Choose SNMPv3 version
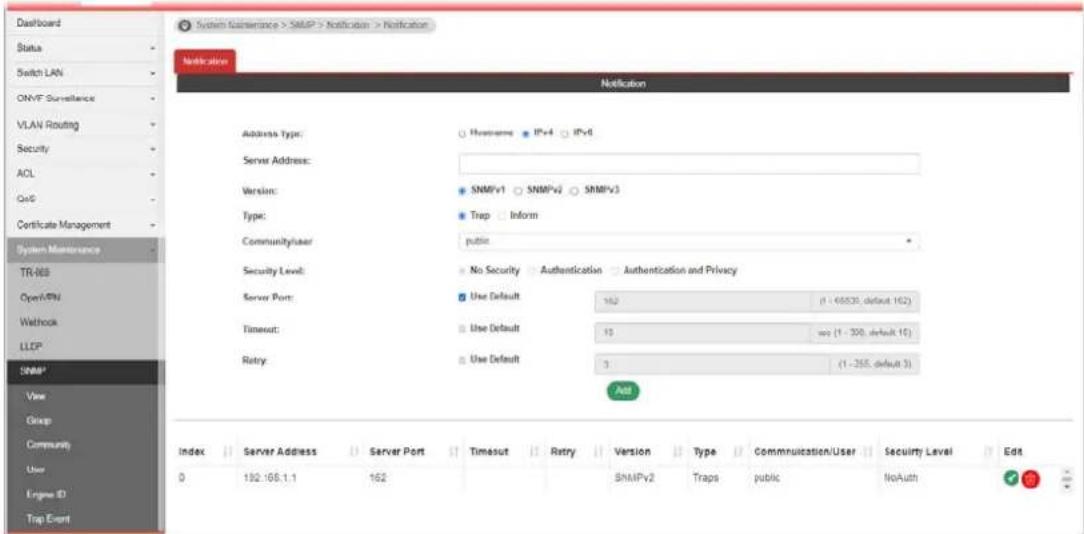 tap(573, 190)
